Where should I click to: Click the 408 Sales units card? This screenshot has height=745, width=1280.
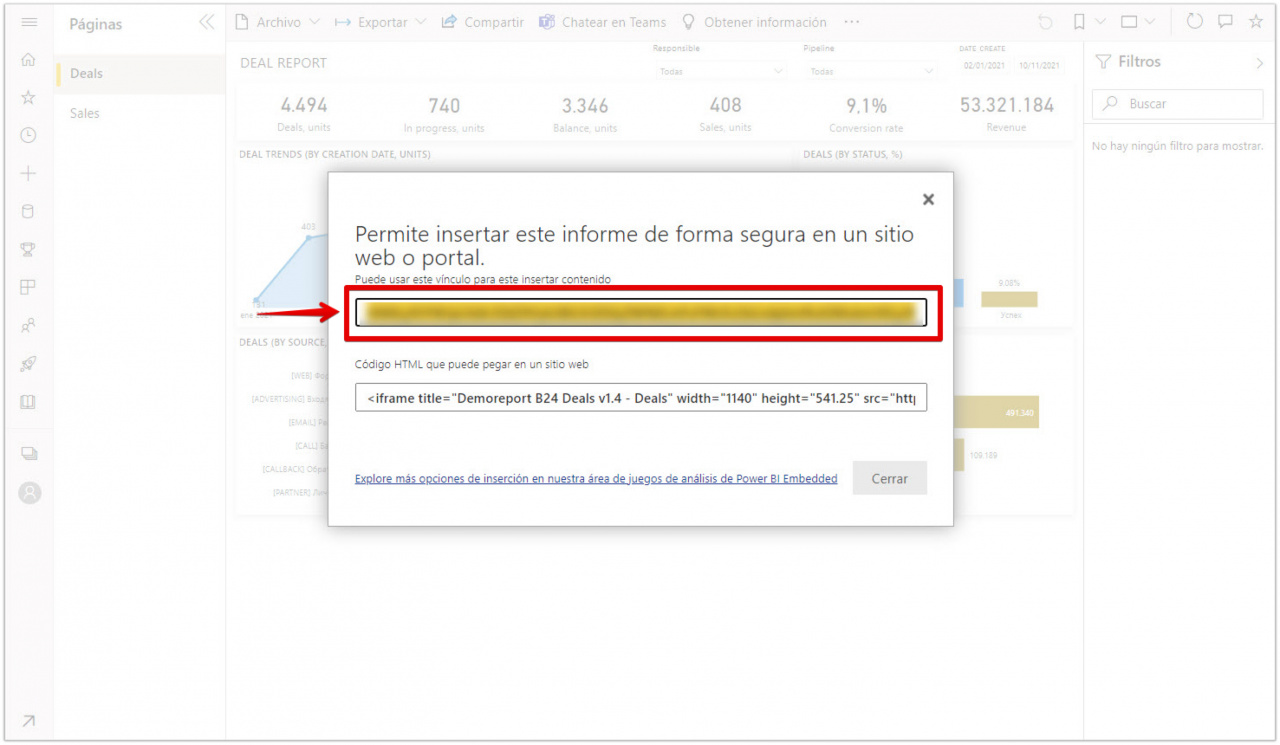coord(725,114)
